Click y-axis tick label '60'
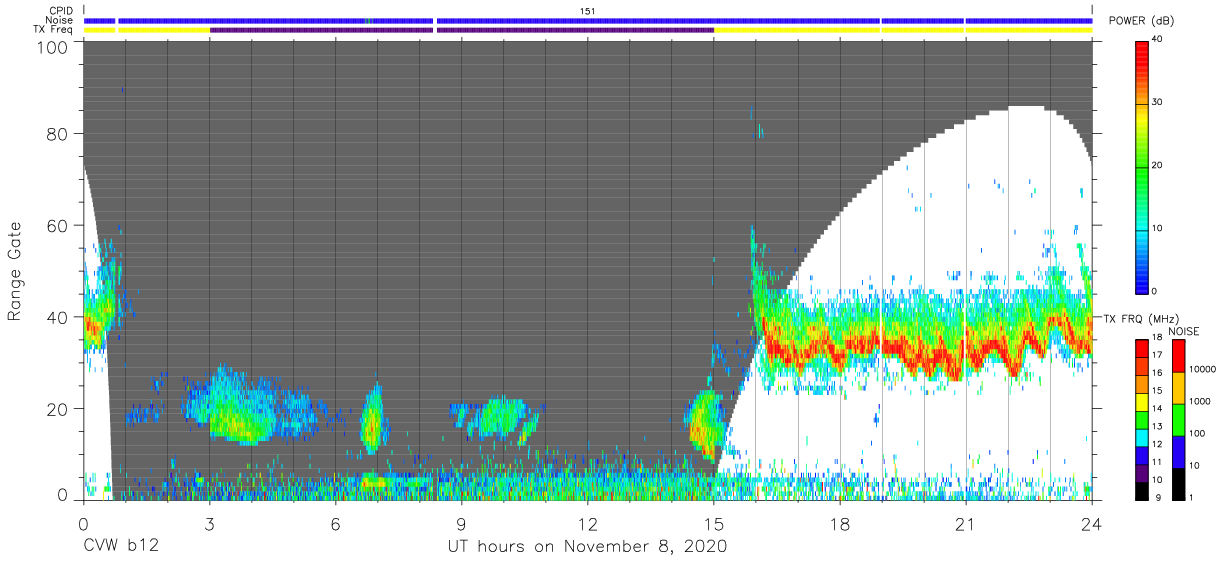 point(57,226)
